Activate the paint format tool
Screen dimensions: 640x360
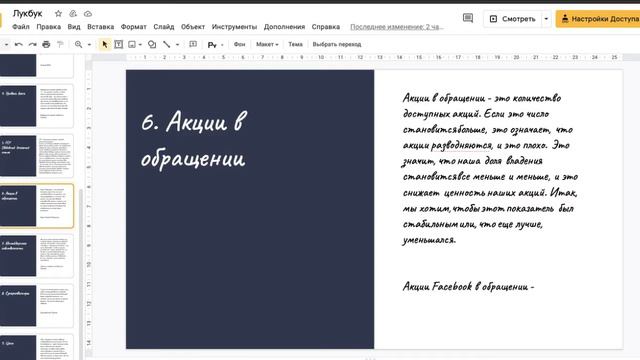60,44
